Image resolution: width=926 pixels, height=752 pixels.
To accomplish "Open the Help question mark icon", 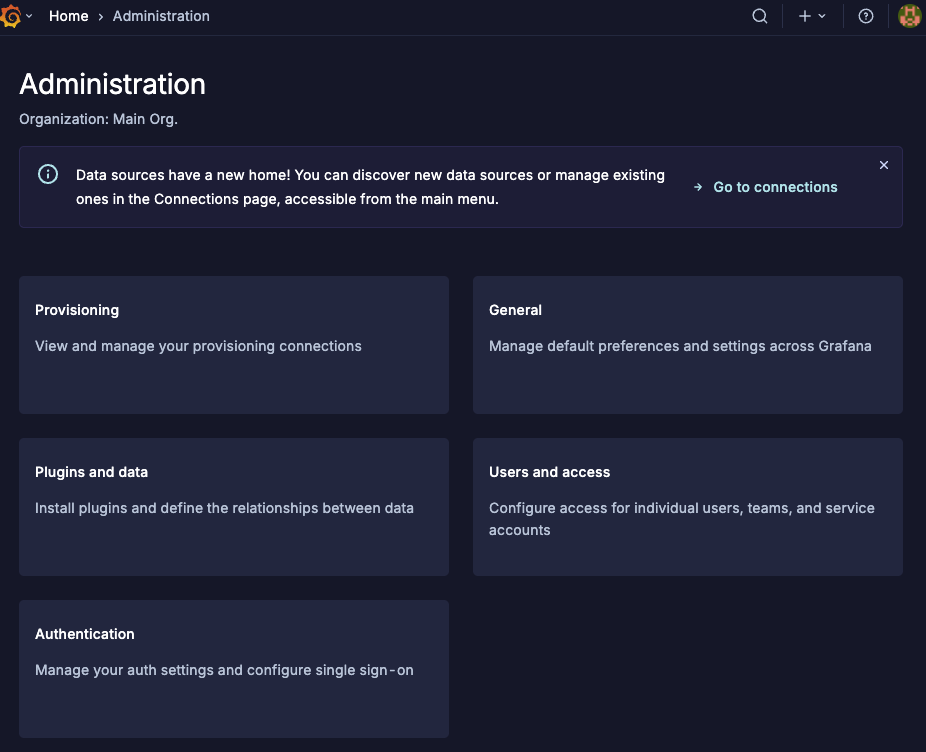I will pyautogui.click(x=866, y=16).
